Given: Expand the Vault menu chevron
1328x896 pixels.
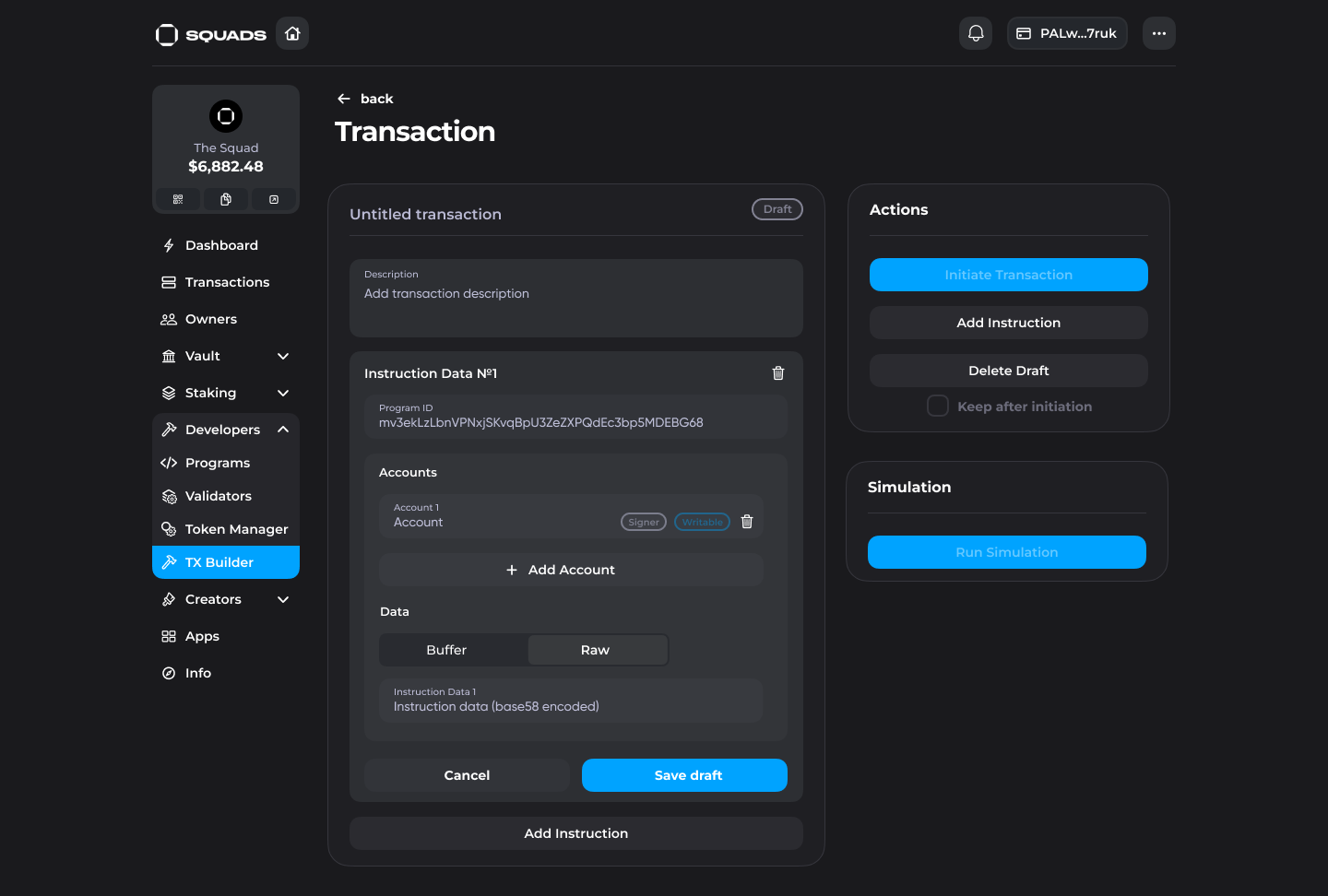Looking at the screenshot, I should pos(283,356).
